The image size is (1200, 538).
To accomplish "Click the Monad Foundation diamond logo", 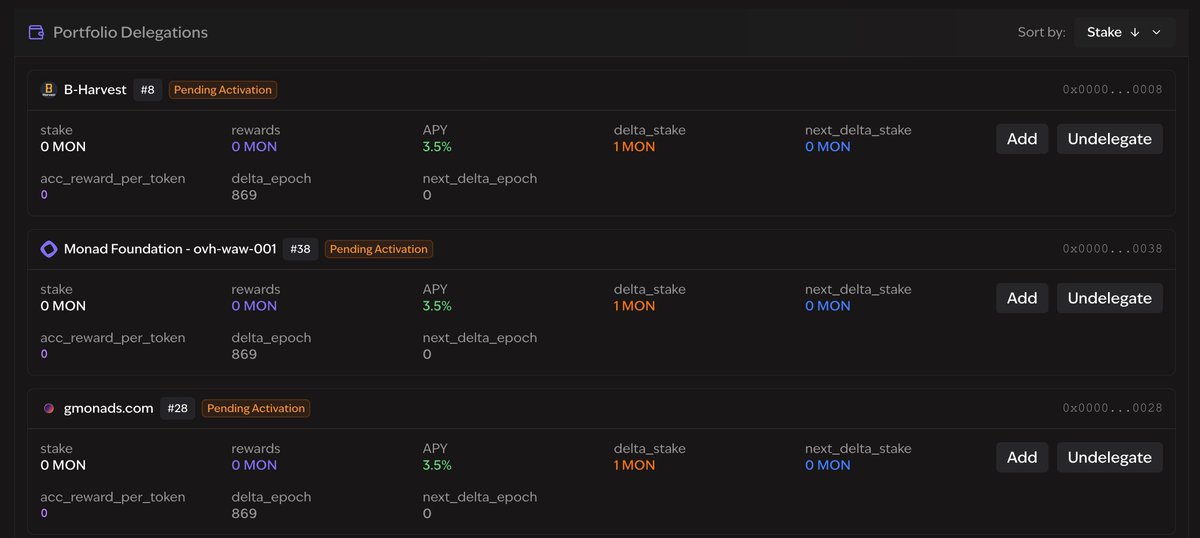I will coord(48,249).
